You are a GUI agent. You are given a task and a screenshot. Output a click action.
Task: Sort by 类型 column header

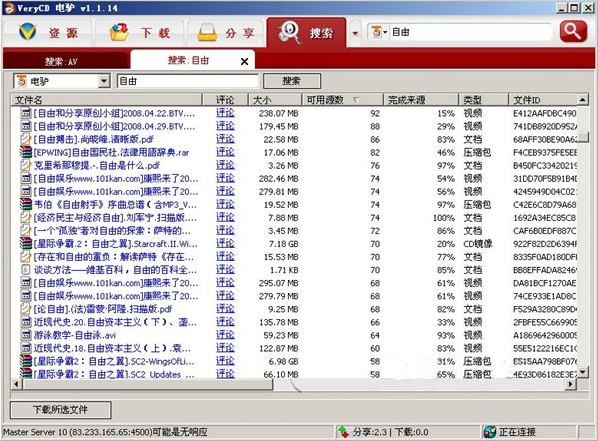coord(484,100)
